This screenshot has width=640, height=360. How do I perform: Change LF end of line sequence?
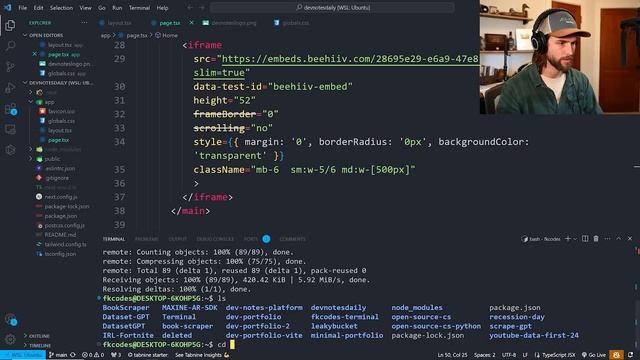click(x=525, y=355)
